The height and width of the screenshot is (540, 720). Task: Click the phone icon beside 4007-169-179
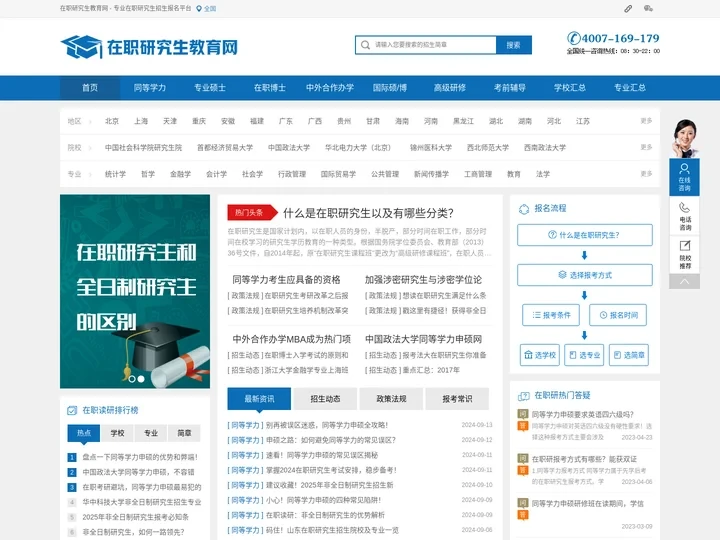click(x=574, y=38)
